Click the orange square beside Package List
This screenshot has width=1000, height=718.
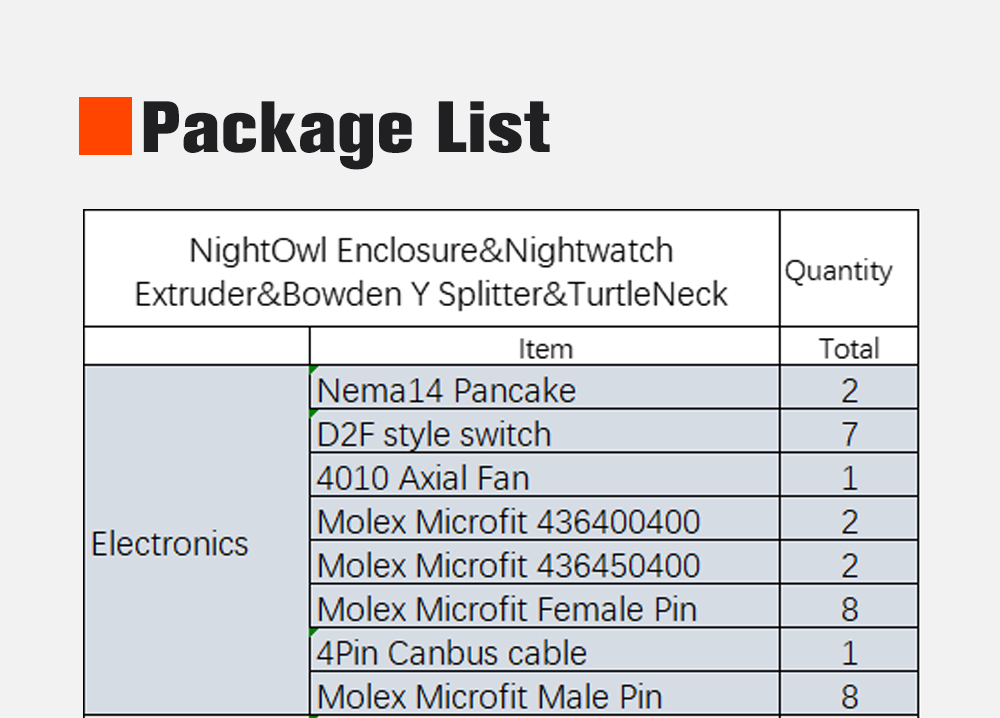[105, 126]
